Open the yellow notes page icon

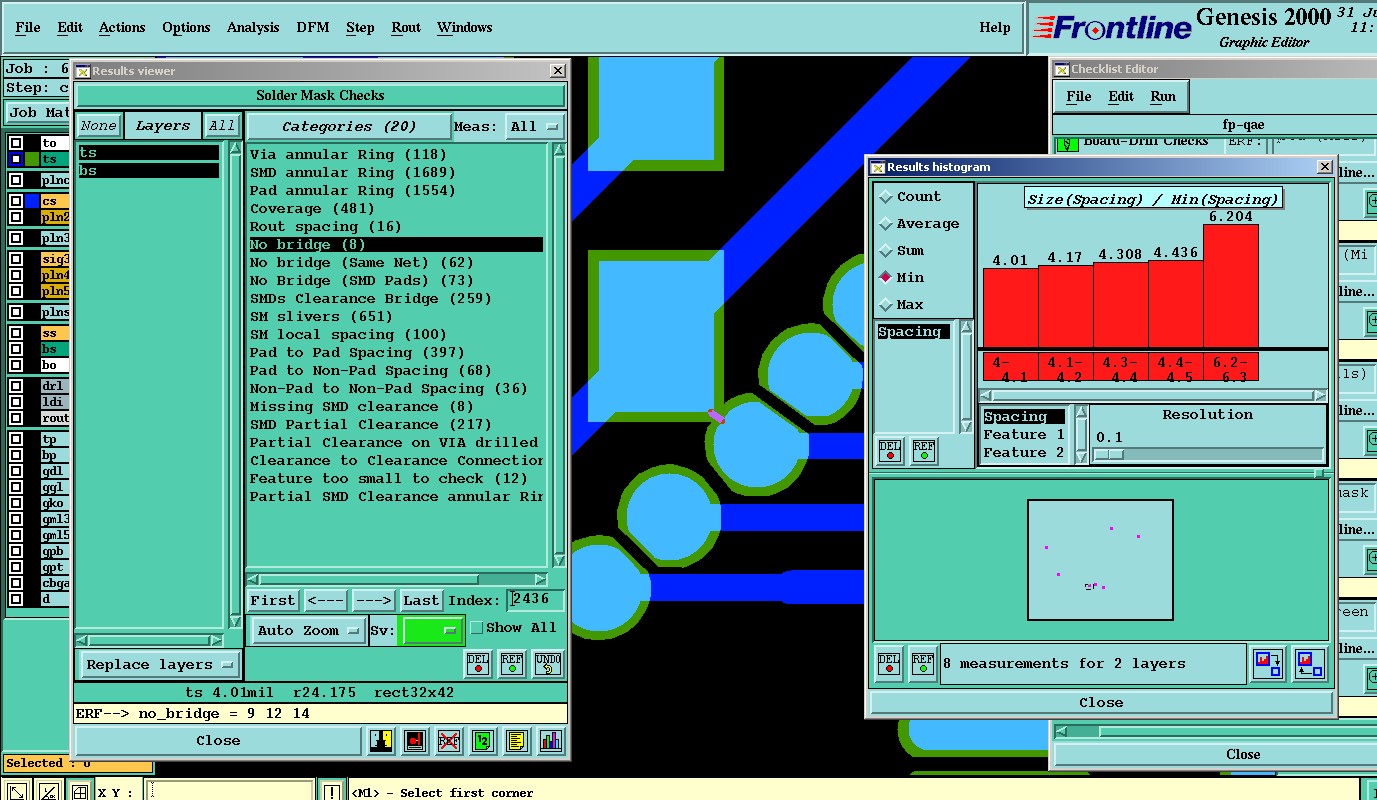tap(516, 741)
